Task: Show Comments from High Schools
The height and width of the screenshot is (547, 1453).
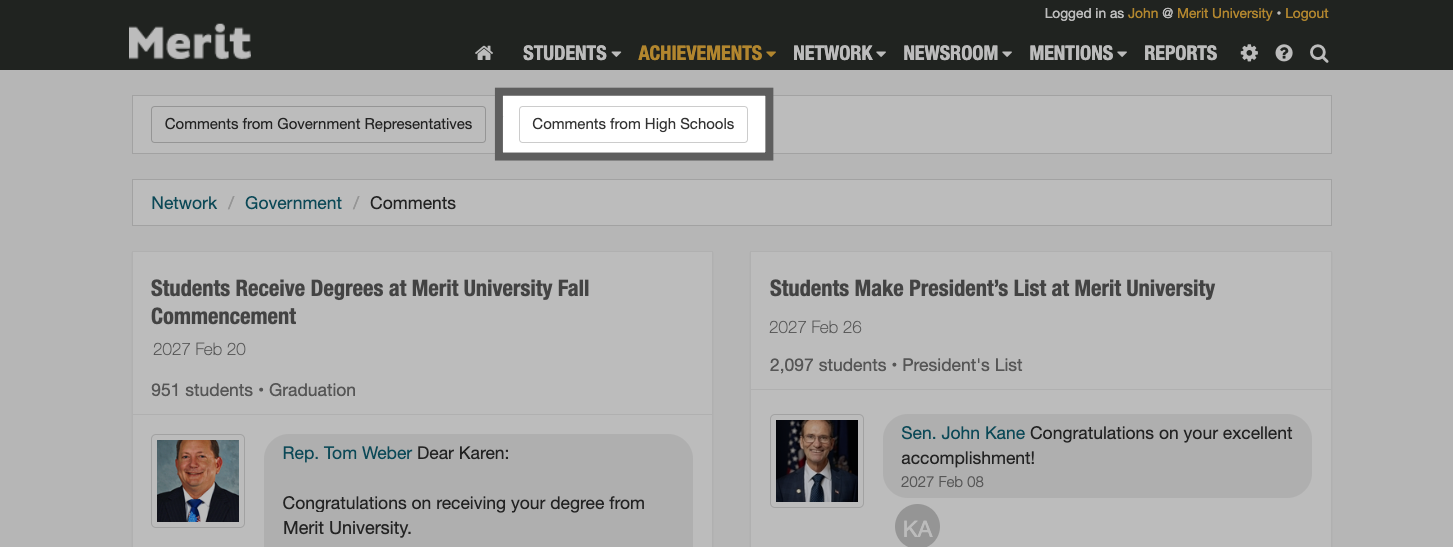Action: pyautogui.click(x=633, y=124)
